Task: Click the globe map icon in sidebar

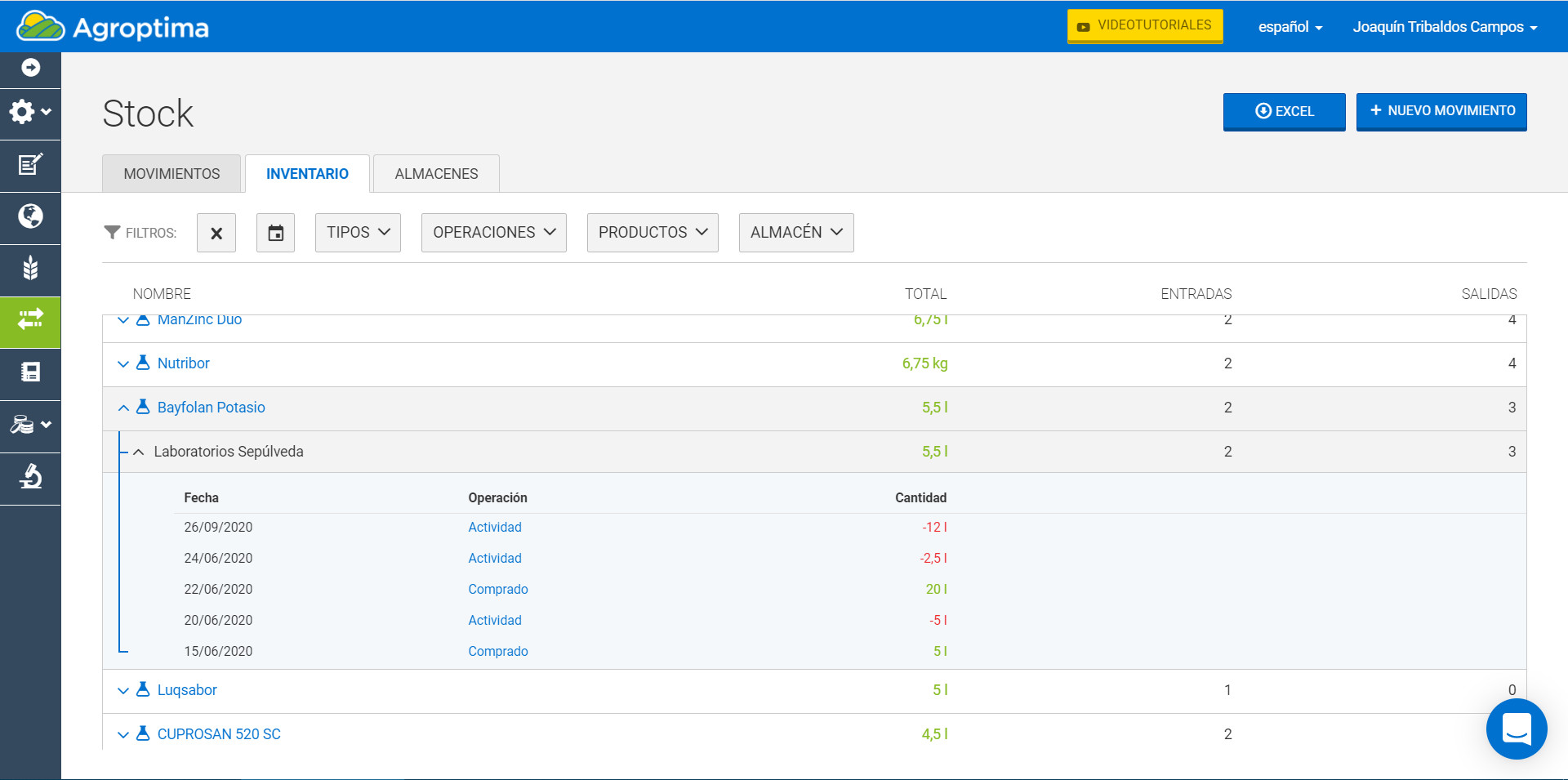Action: tap(30, 216)
